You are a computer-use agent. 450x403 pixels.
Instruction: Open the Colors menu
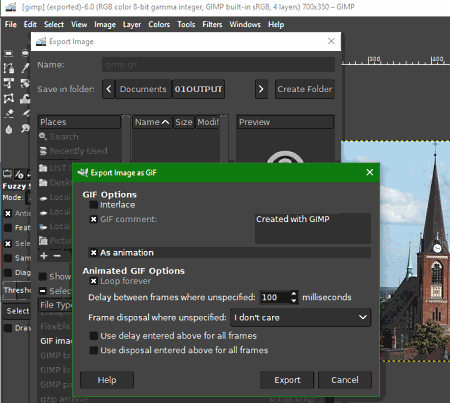(x=159, y=24)
